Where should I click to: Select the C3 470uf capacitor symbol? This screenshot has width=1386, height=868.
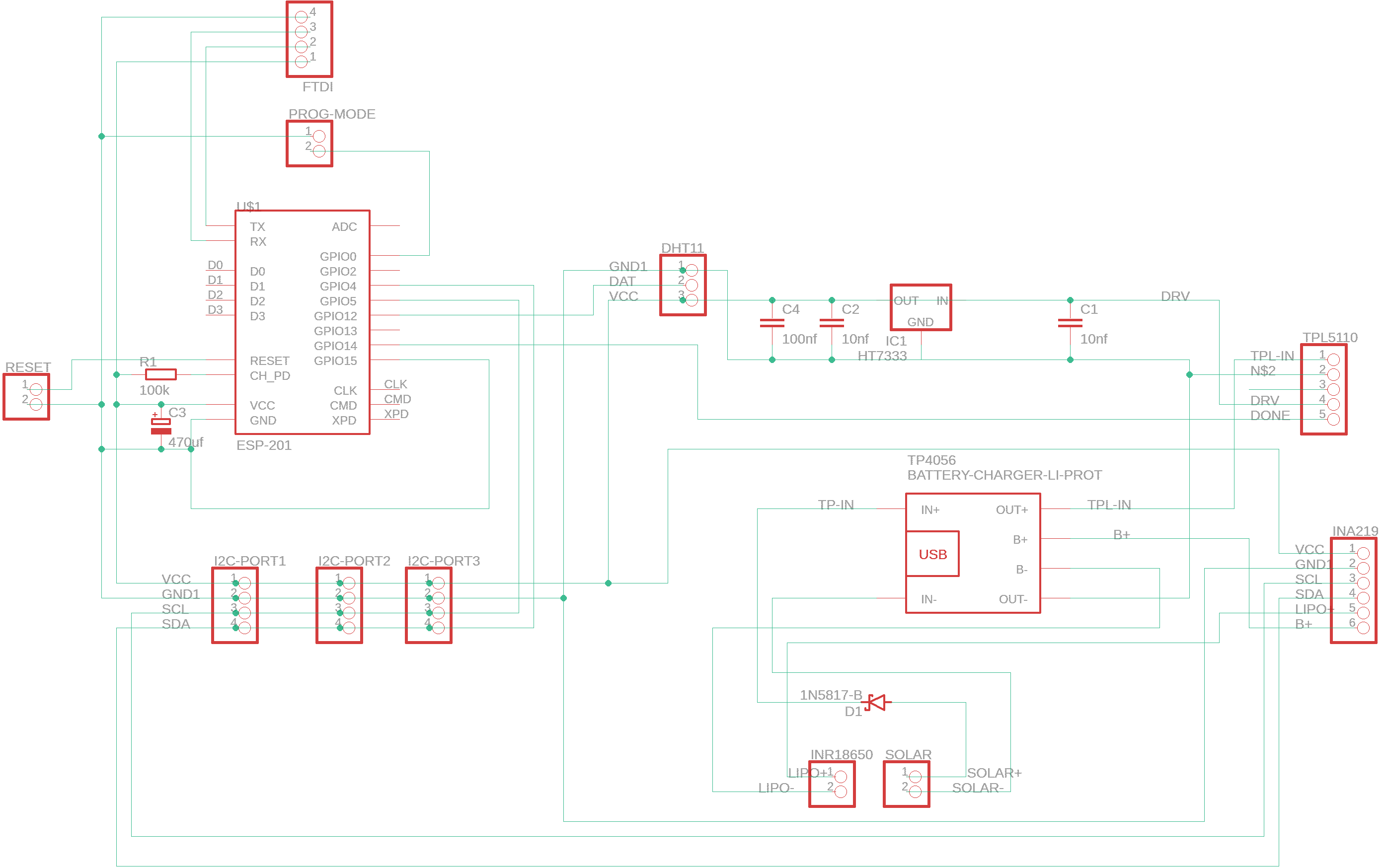(161, 426)
